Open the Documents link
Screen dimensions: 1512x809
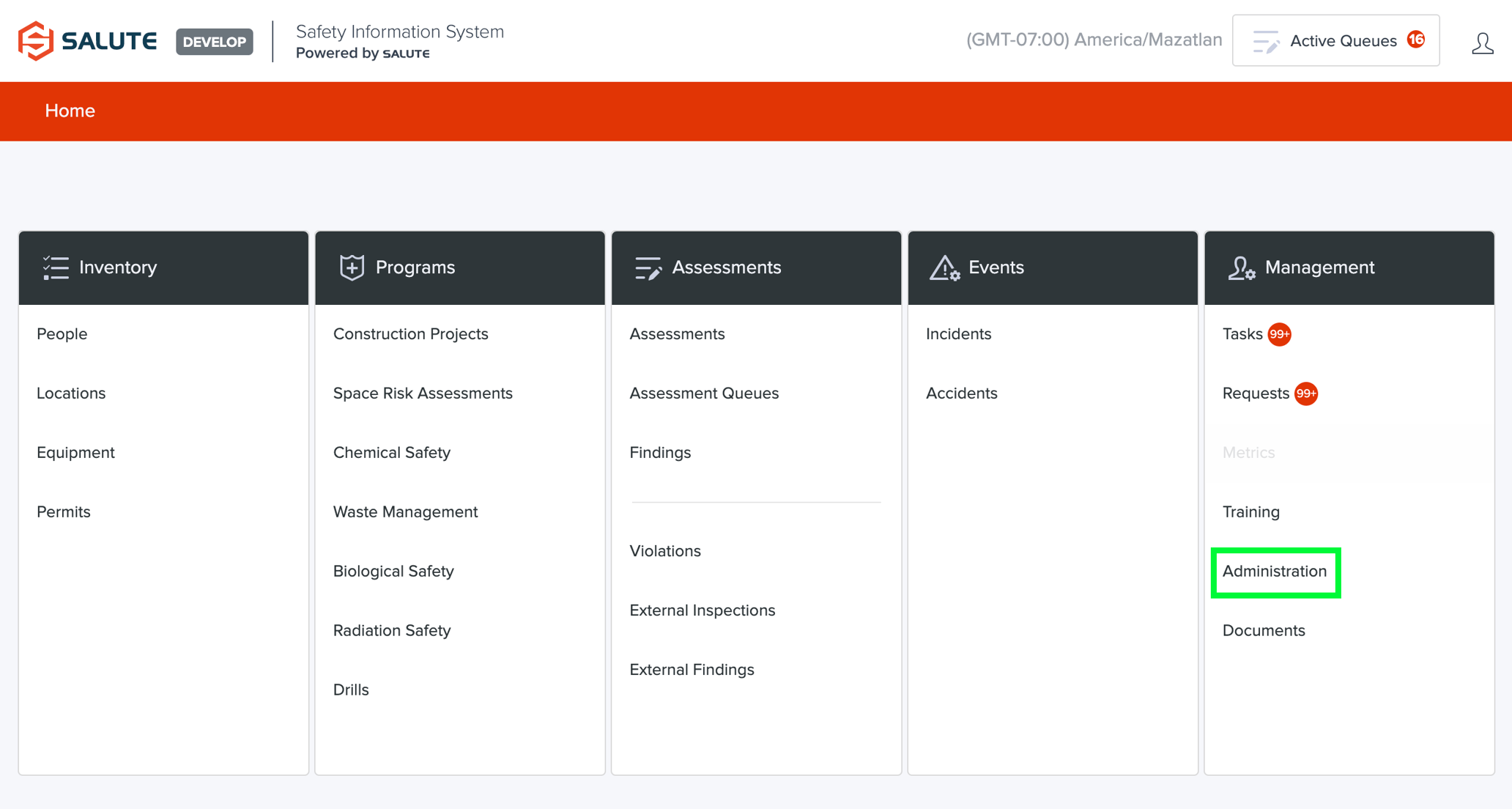pyautogui.click(x=1264, y=631)
